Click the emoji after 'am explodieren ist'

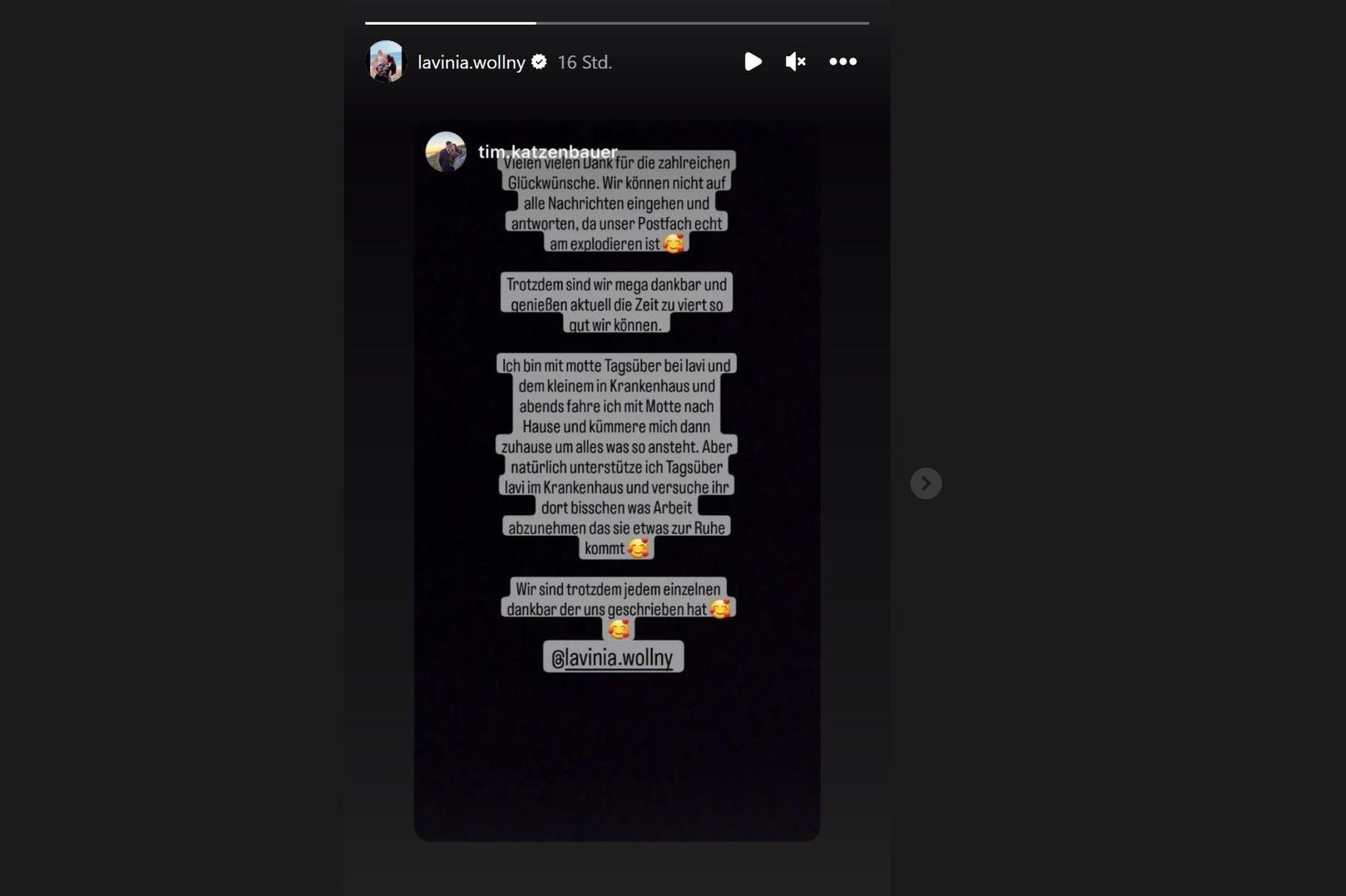tap(674, 244)
